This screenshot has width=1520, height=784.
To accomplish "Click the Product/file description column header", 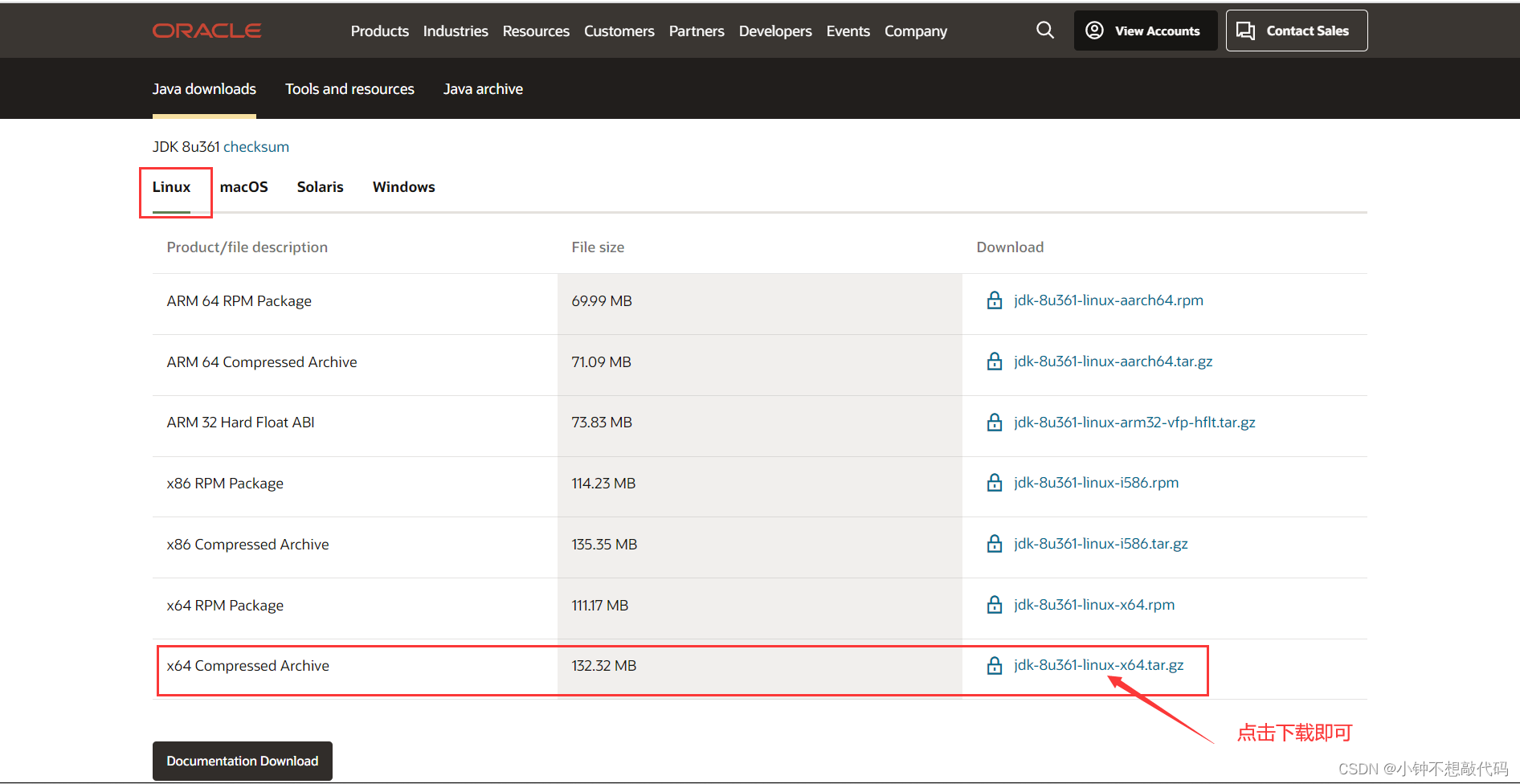I will click(x=247, y=247).
